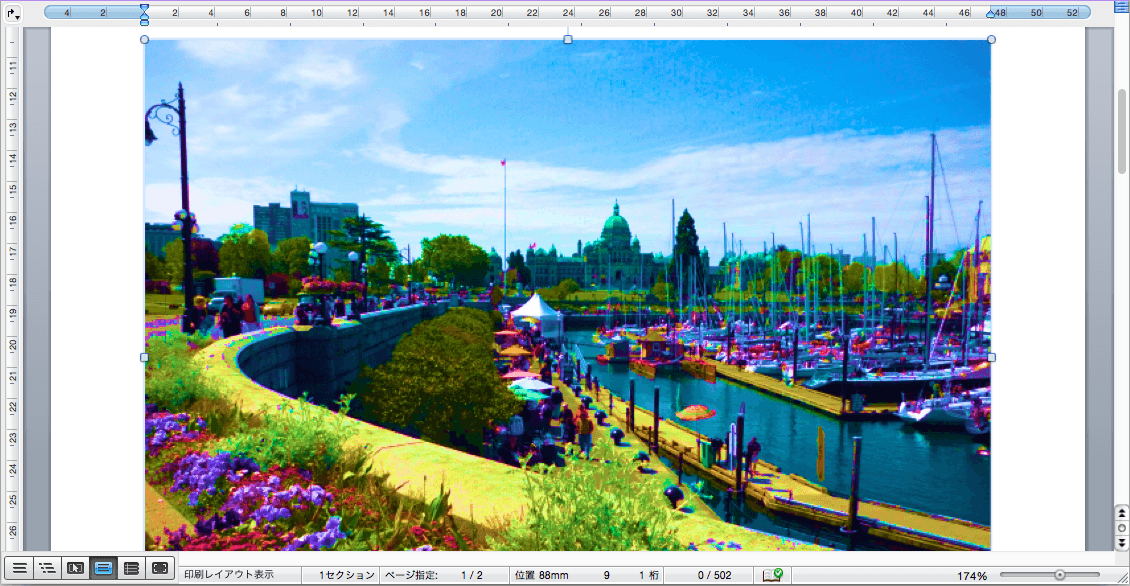This screenshot has width=1130, height=586.
Task: Click the top-center image resize handle
Action: coord(568,40)
